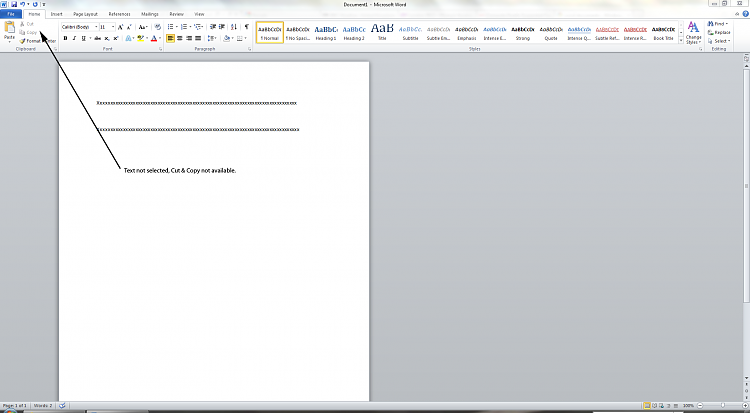This screenshot has height=413, width=750.
Task: Switch to the References tab
Action: click(119, 14)
